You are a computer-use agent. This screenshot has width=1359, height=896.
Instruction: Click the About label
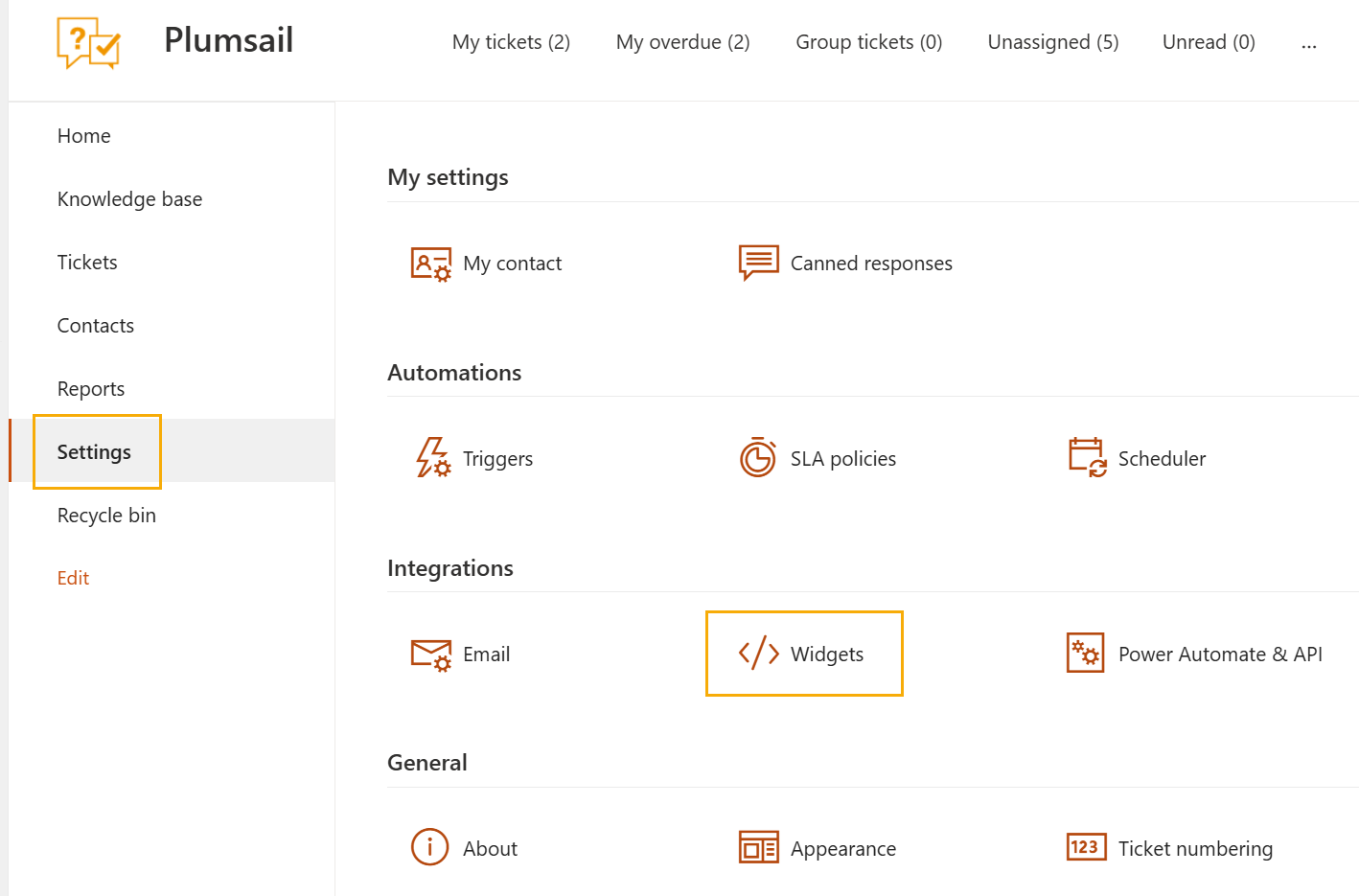pyautogui.click(x=490, y=849)
